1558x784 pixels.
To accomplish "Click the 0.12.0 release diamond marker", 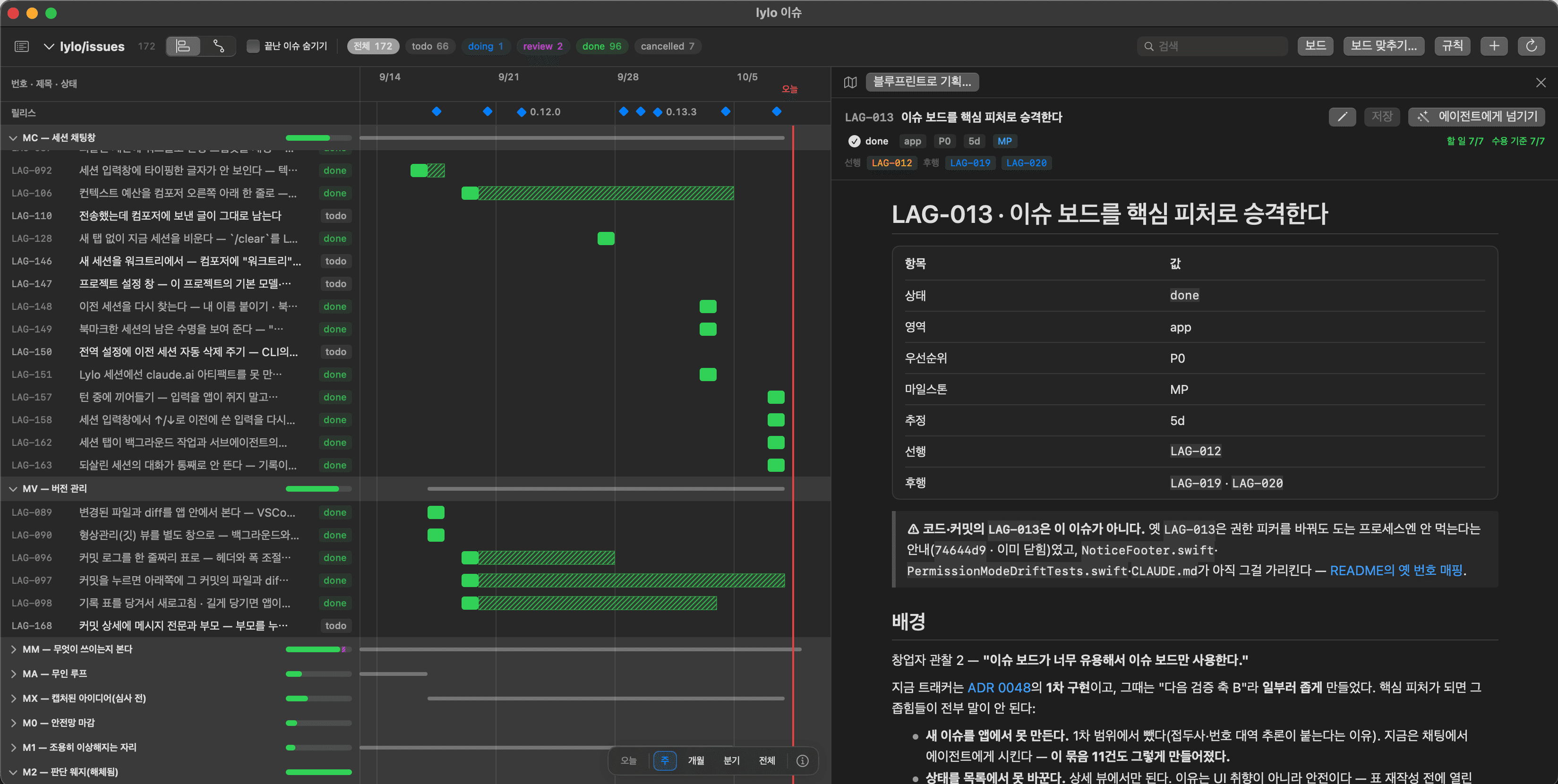I will coord(522,112).
